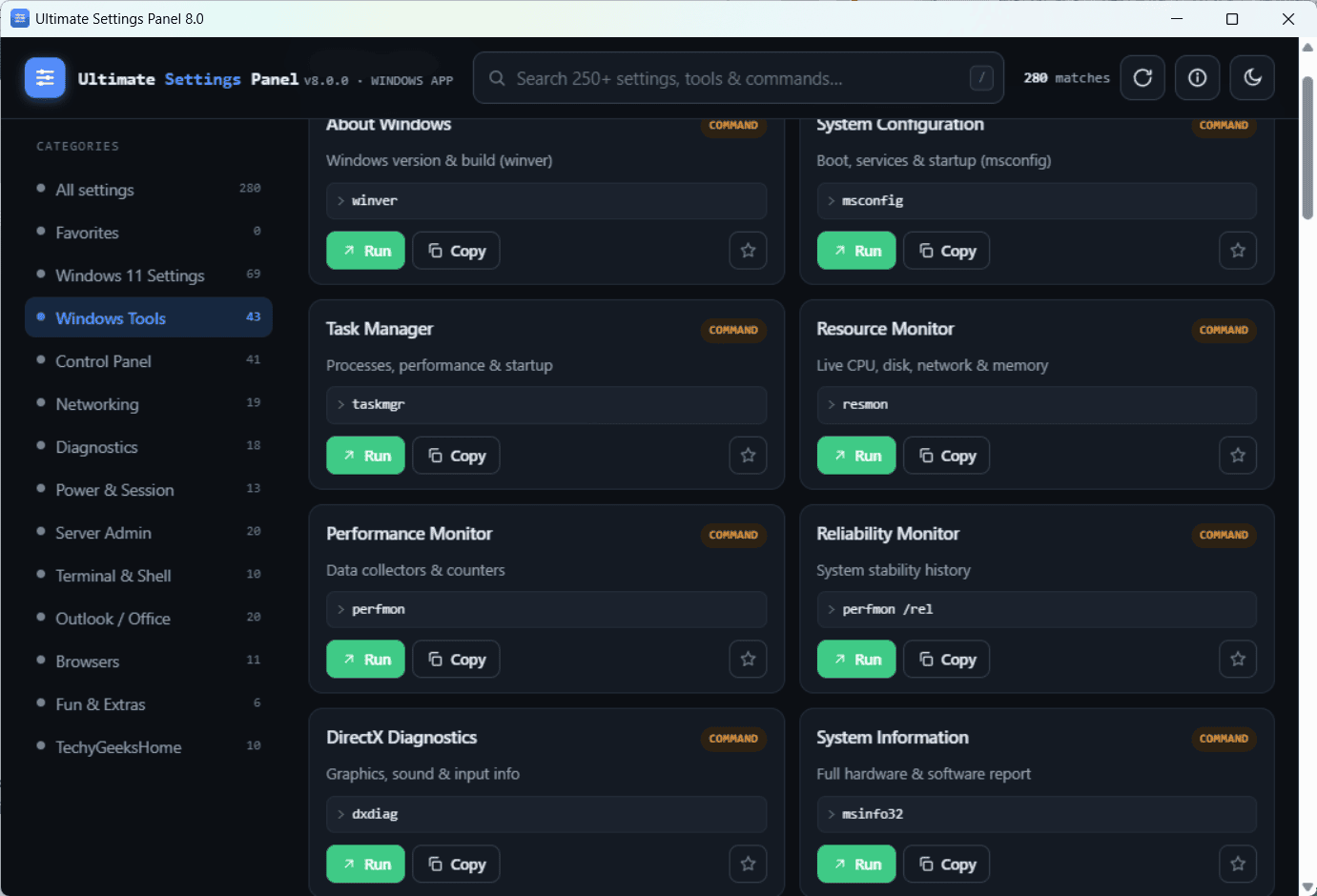Open the Fun & Extras category
Image resolution: width=1317 pixels, height=896 pixels.
149,704
